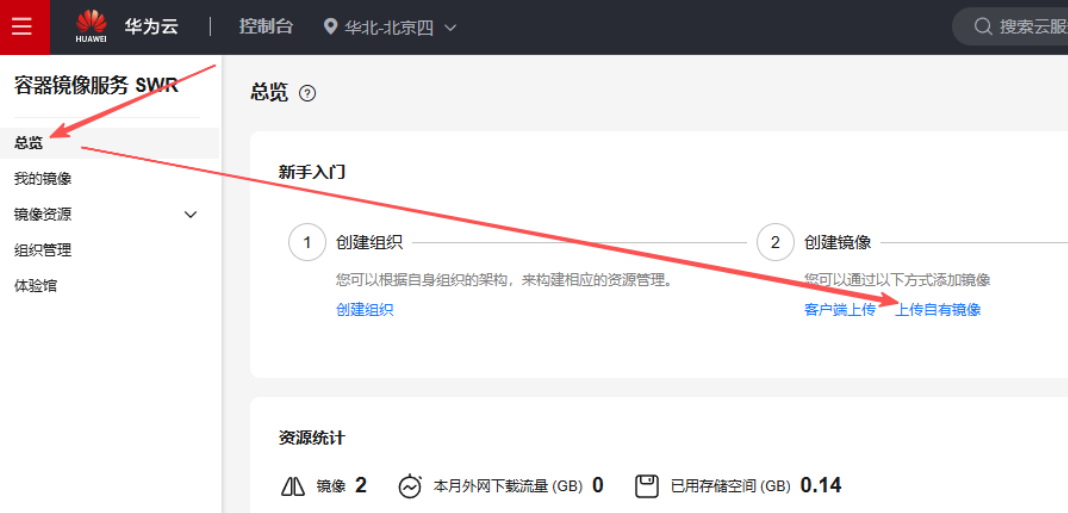Click the location pin icon in header
The image size is (1068, 513).
331,27
